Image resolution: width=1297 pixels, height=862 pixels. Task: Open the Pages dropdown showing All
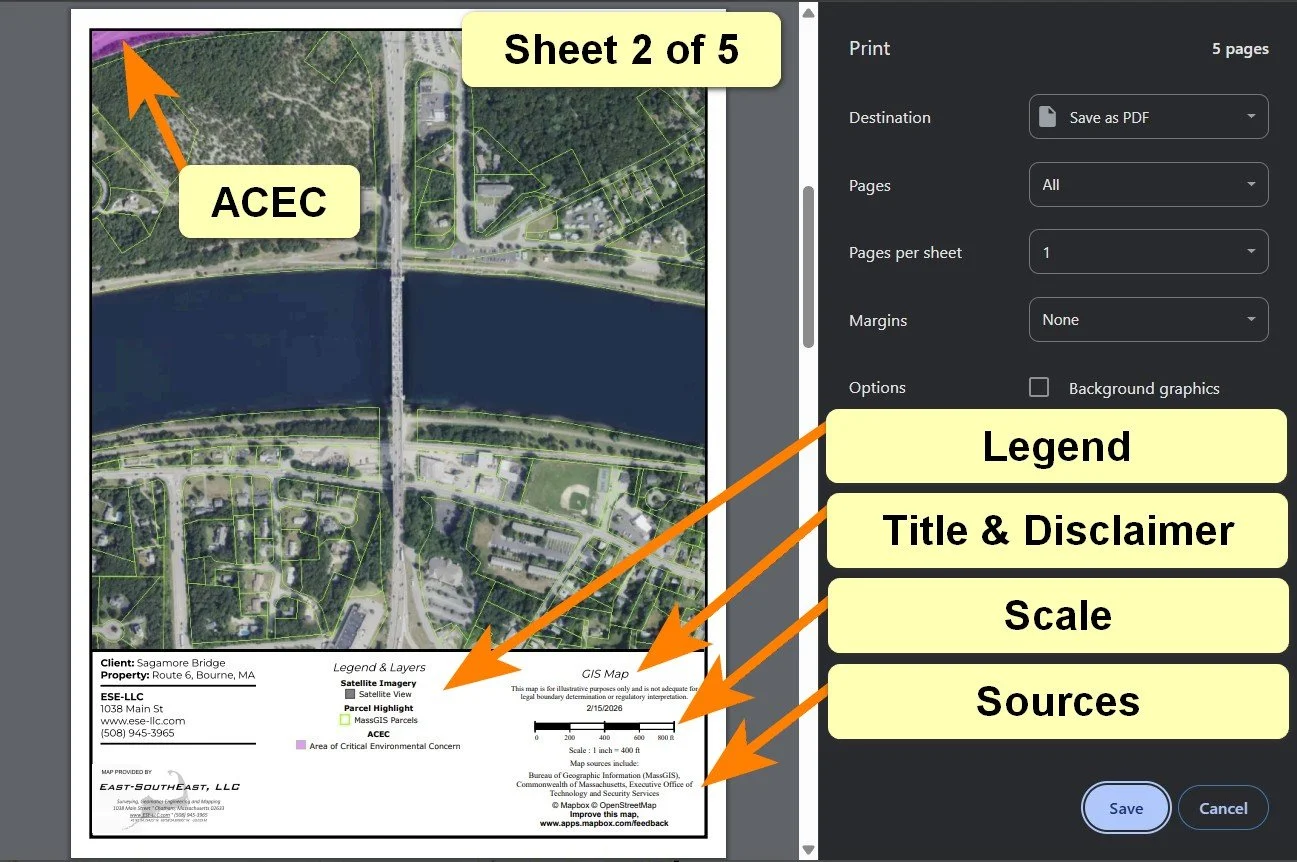coord(1148,184)
